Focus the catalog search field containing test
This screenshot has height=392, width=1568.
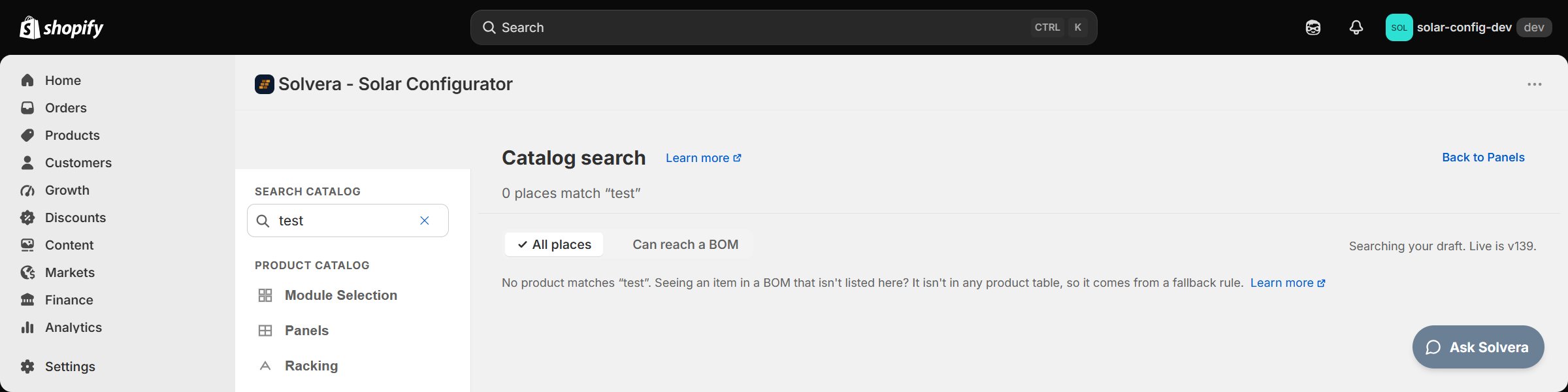pos(348,221)
